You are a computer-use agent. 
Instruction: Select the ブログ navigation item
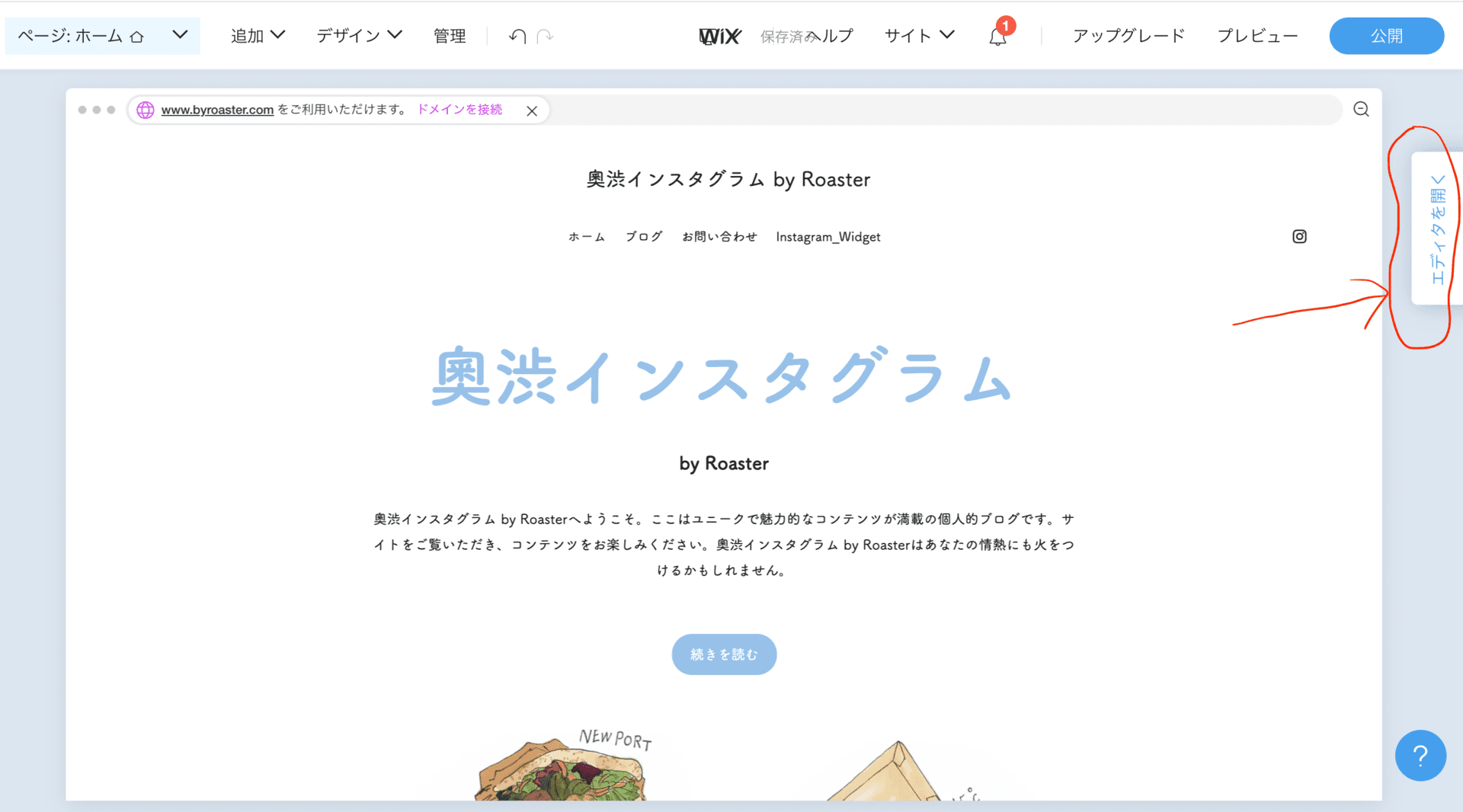point(644,237)
